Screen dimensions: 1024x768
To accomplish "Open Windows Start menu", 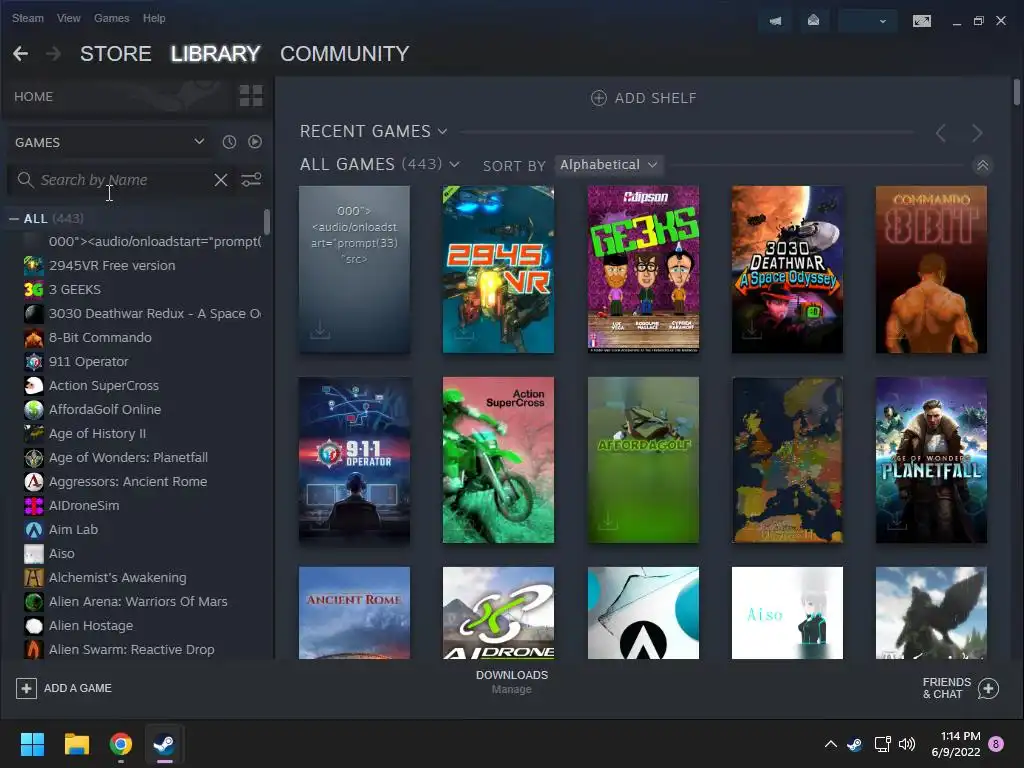I will tap(32, 744).
